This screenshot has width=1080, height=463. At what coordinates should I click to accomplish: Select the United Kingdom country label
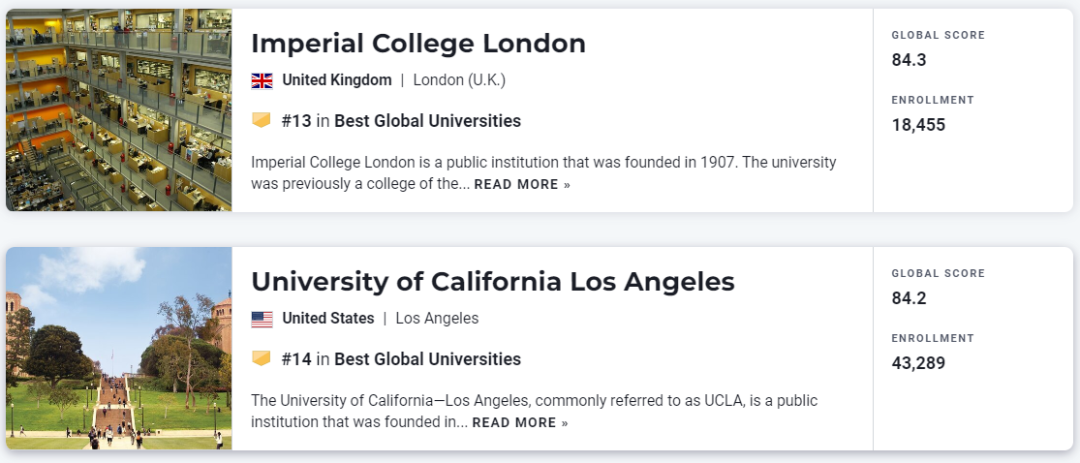coord(337,81)
